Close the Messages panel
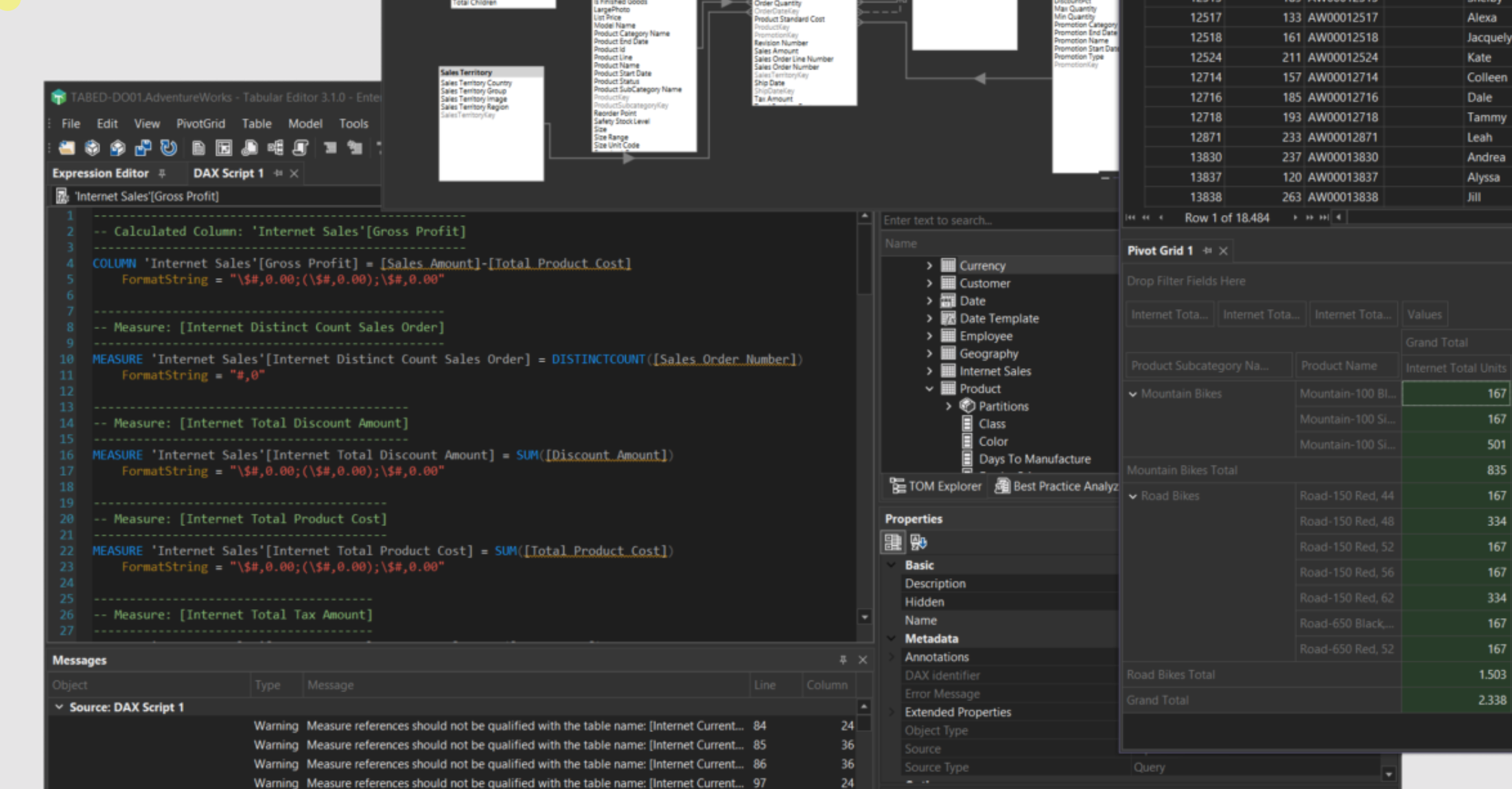This screenshot has height=789, width=1512. coord(863,660)
